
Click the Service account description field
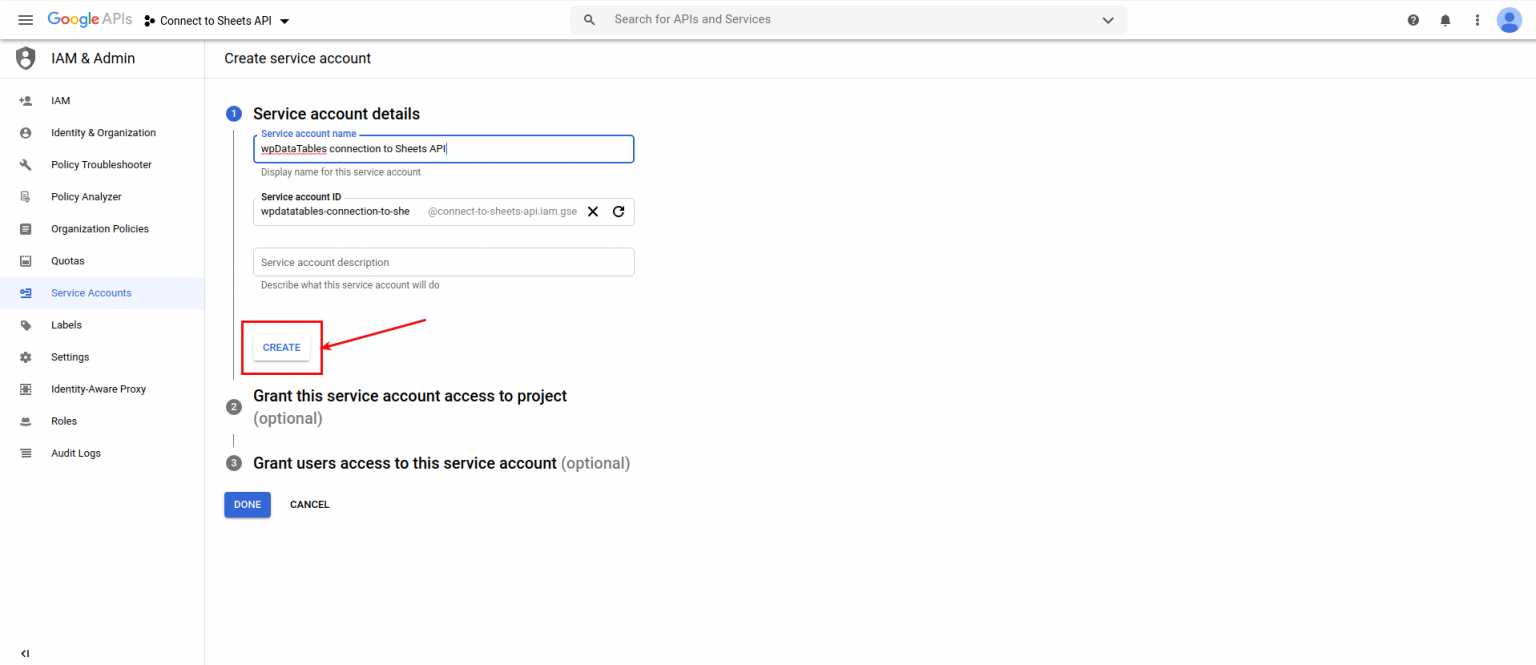point(443,261)
